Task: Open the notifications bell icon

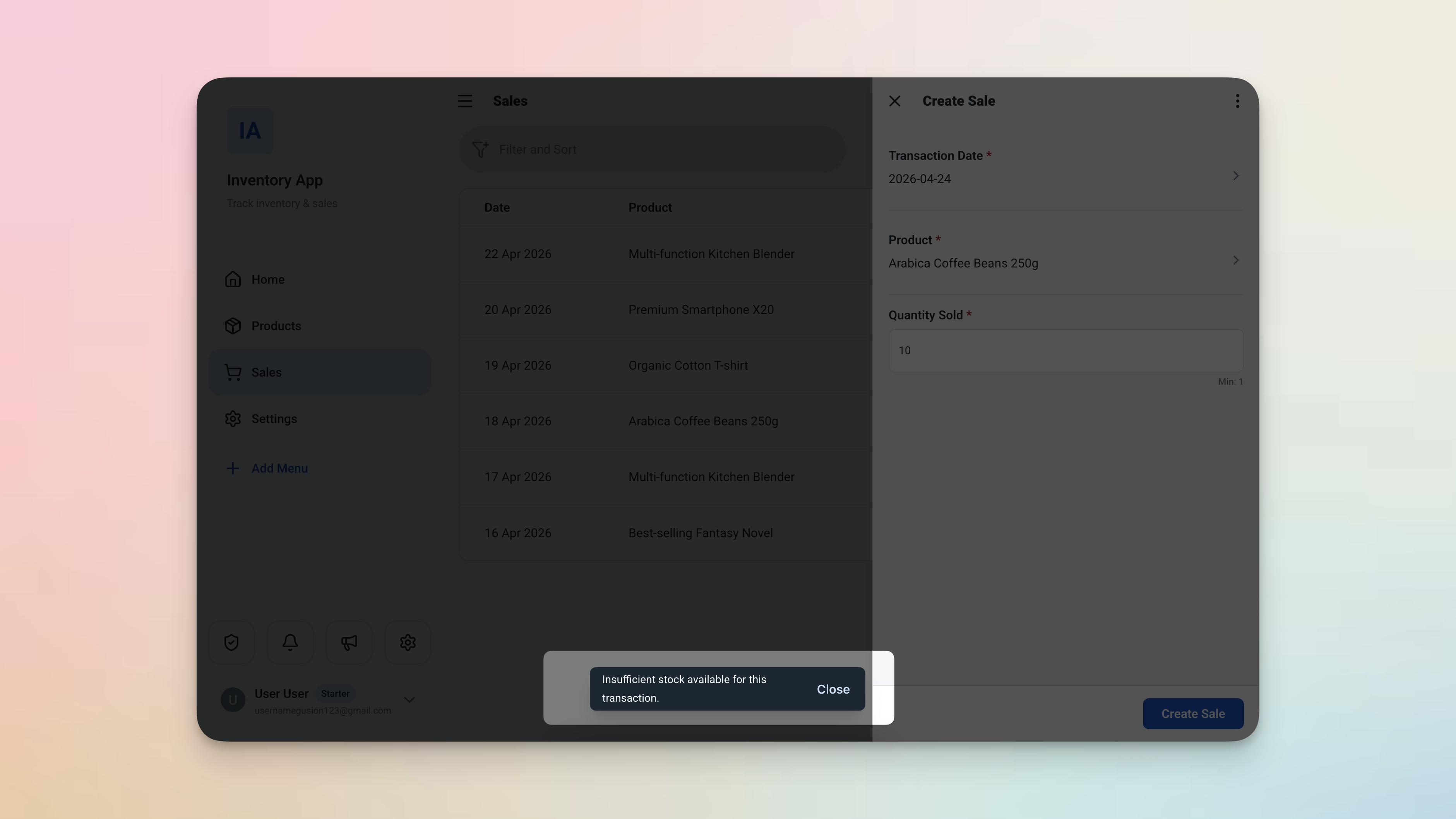Action: [x=290, y=642]
